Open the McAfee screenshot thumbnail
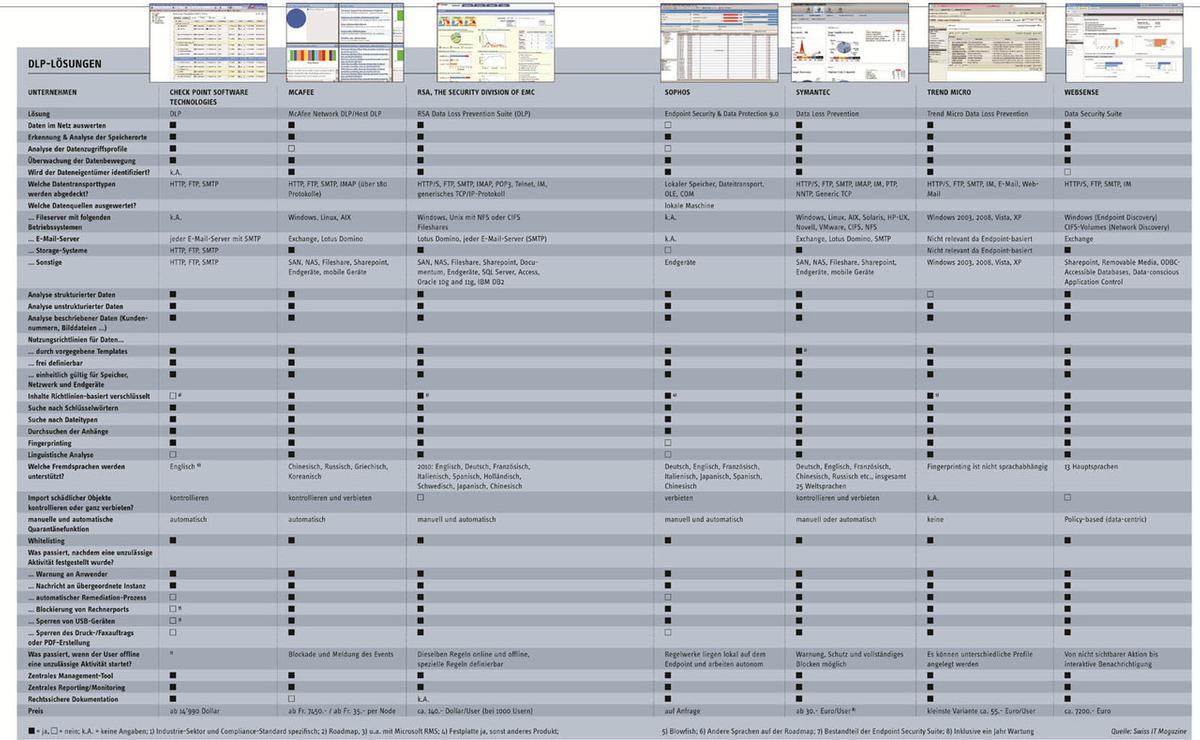This screenshot has height=740, width=1200. tap(346, 42)
